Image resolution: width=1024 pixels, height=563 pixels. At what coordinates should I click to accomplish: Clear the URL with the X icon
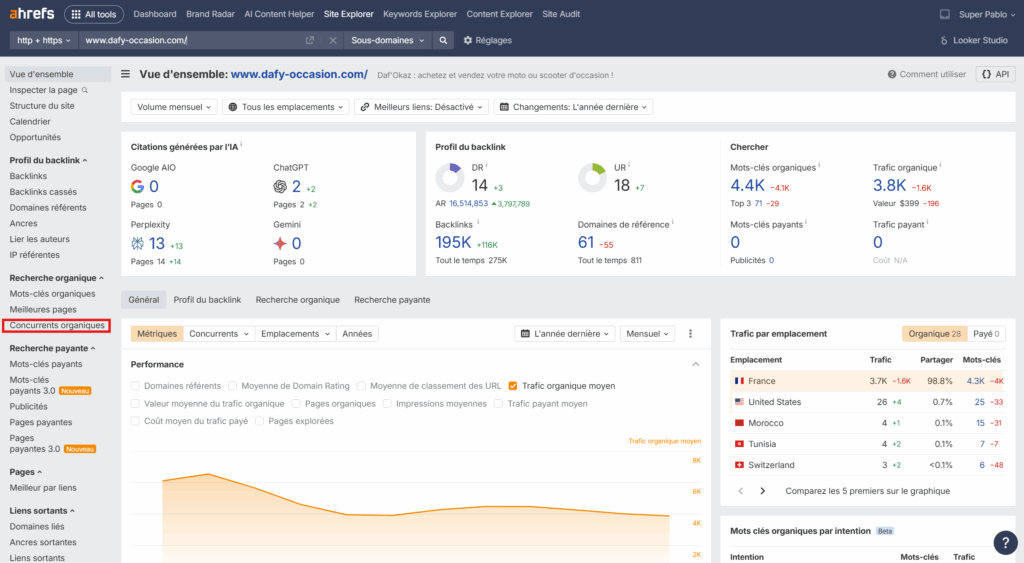[x=332, y=40]
